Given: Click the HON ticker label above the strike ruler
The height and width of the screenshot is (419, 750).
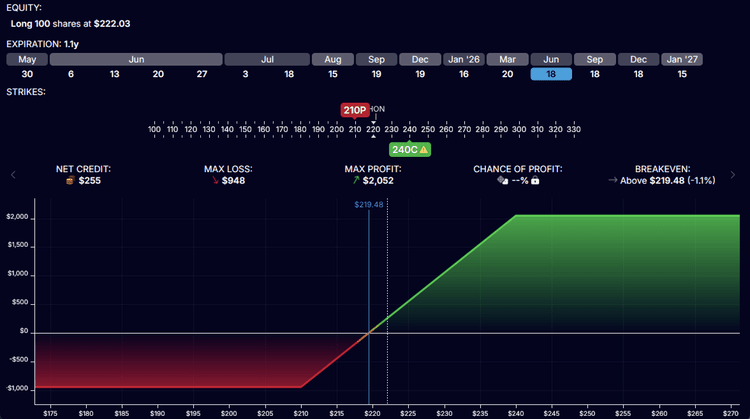Looking at the screenshot, I should tap(377, 109).
